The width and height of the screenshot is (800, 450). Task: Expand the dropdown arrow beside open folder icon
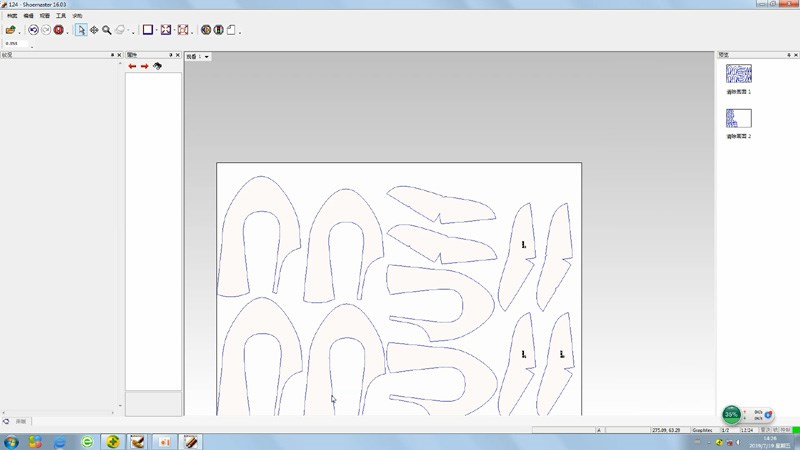(20, 31)
